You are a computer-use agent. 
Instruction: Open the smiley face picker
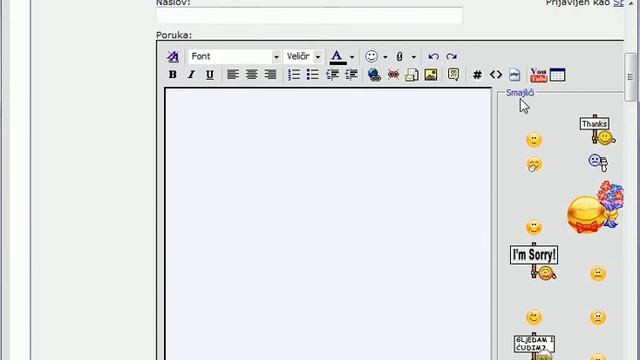[371, 56]
